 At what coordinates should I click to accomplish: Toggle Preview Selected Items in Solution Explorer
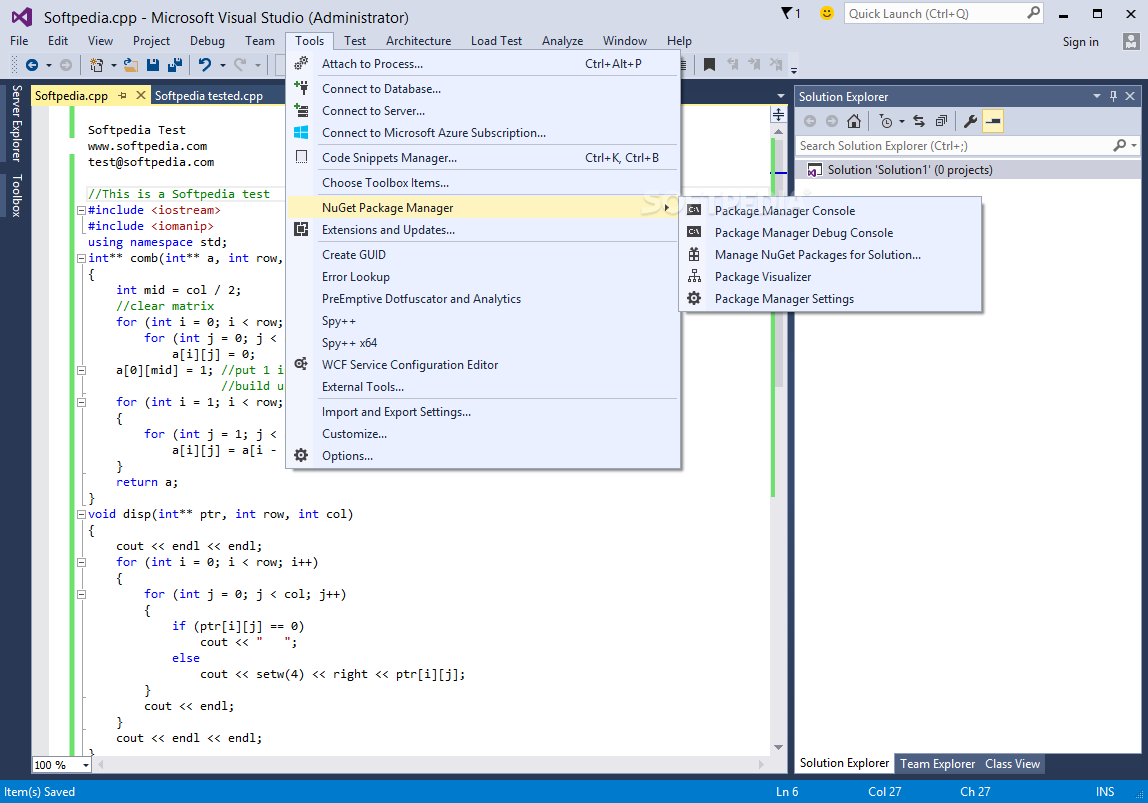coord(994,122)
